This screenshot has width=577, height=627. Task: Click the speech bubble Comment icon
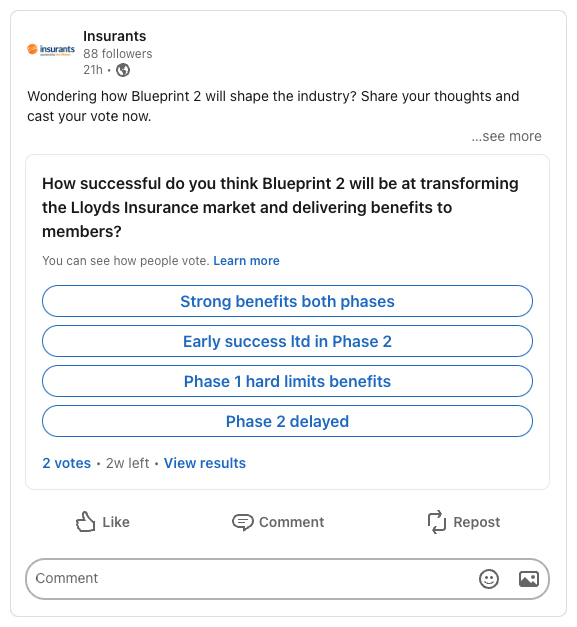click(243, 522)
